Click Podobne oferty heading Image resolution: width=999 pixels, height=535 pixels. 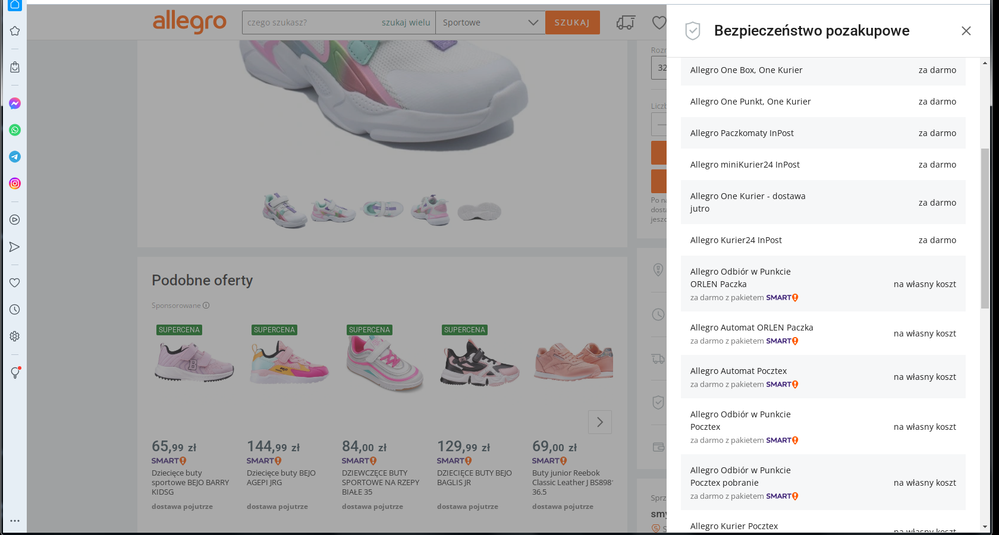[x=202, y=280]
